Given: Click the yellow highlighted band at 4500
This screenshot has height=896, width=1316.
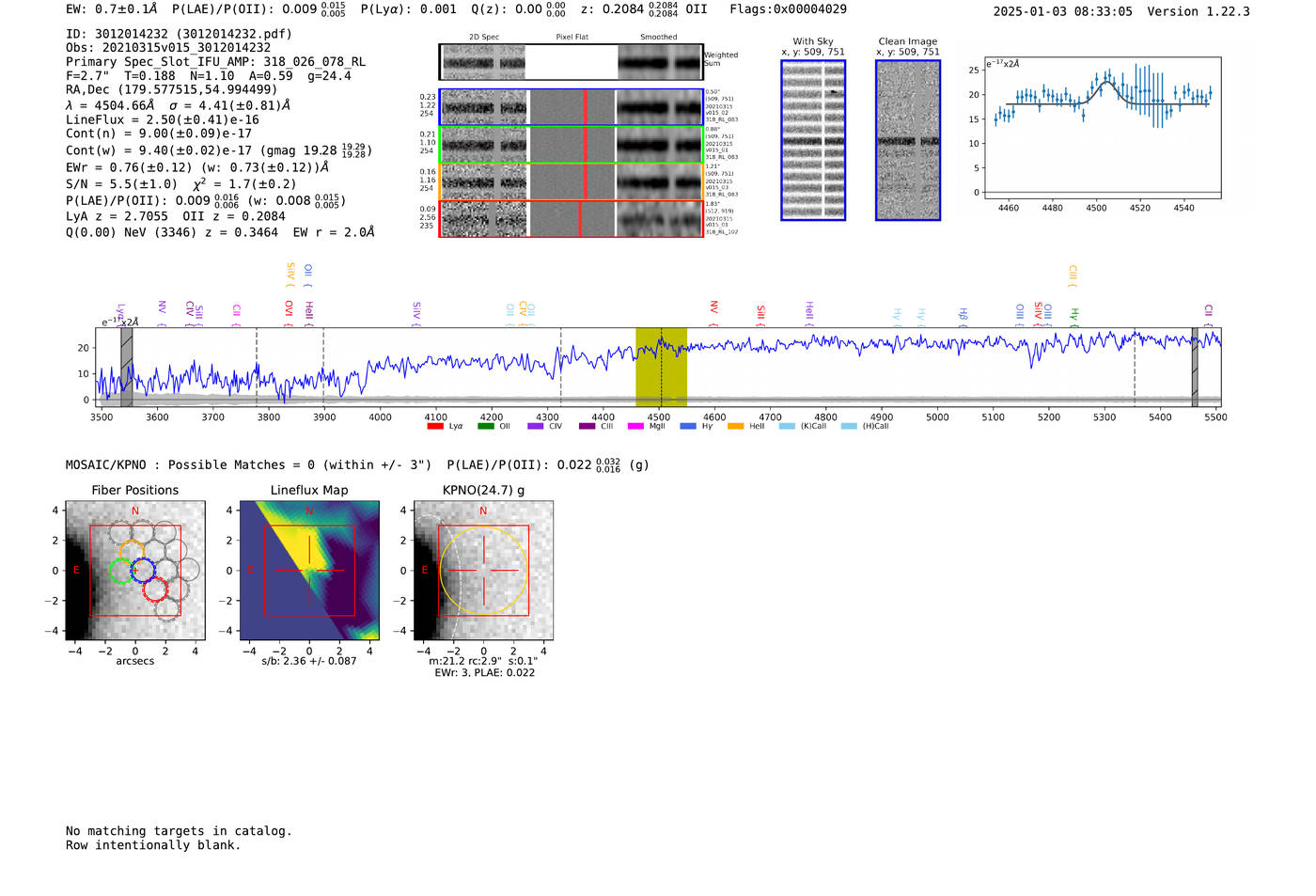Looking at the screenshot, I should coord(661,368).
